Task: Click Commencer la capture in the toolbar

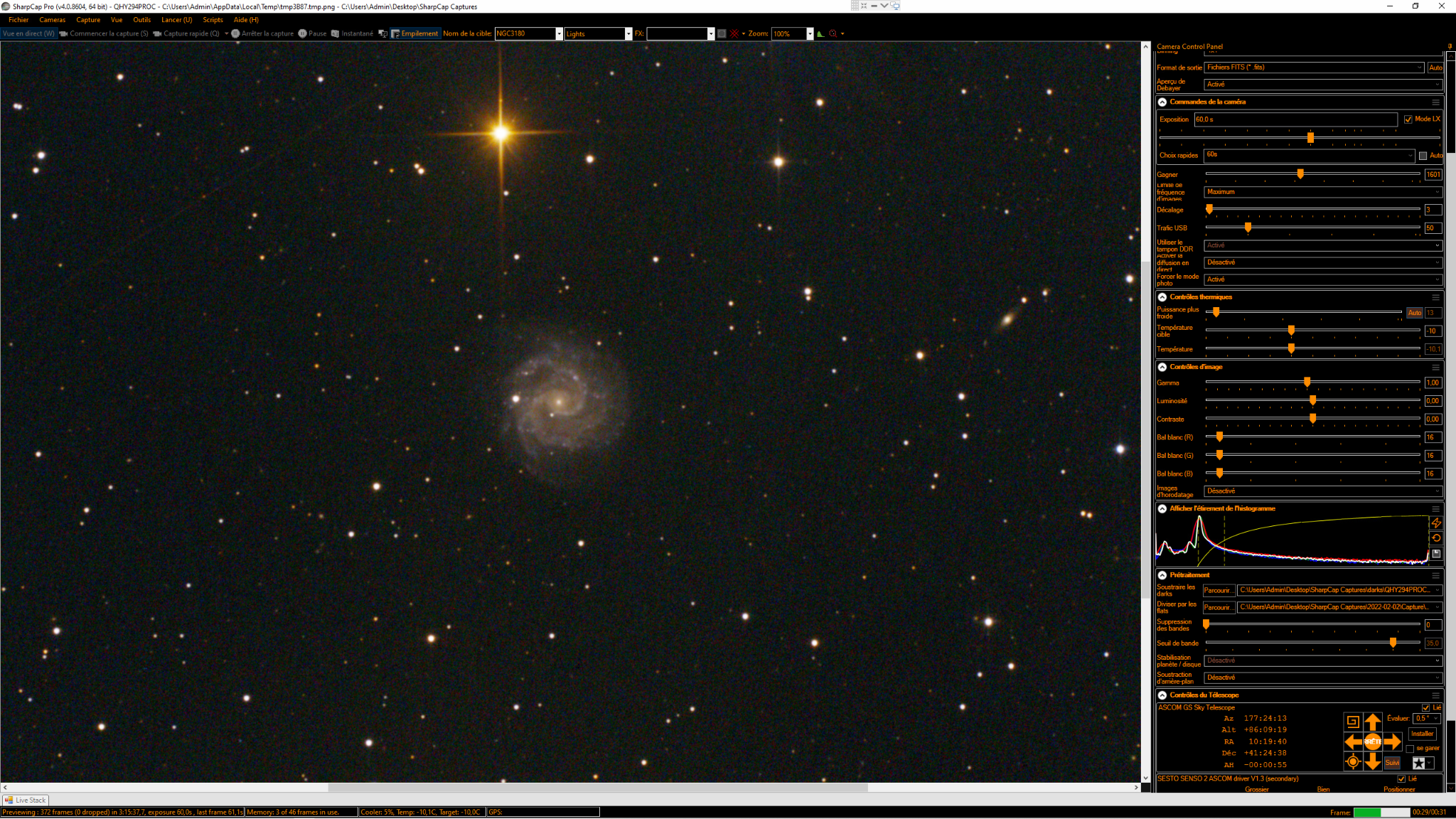Action: tap(104, 33)
